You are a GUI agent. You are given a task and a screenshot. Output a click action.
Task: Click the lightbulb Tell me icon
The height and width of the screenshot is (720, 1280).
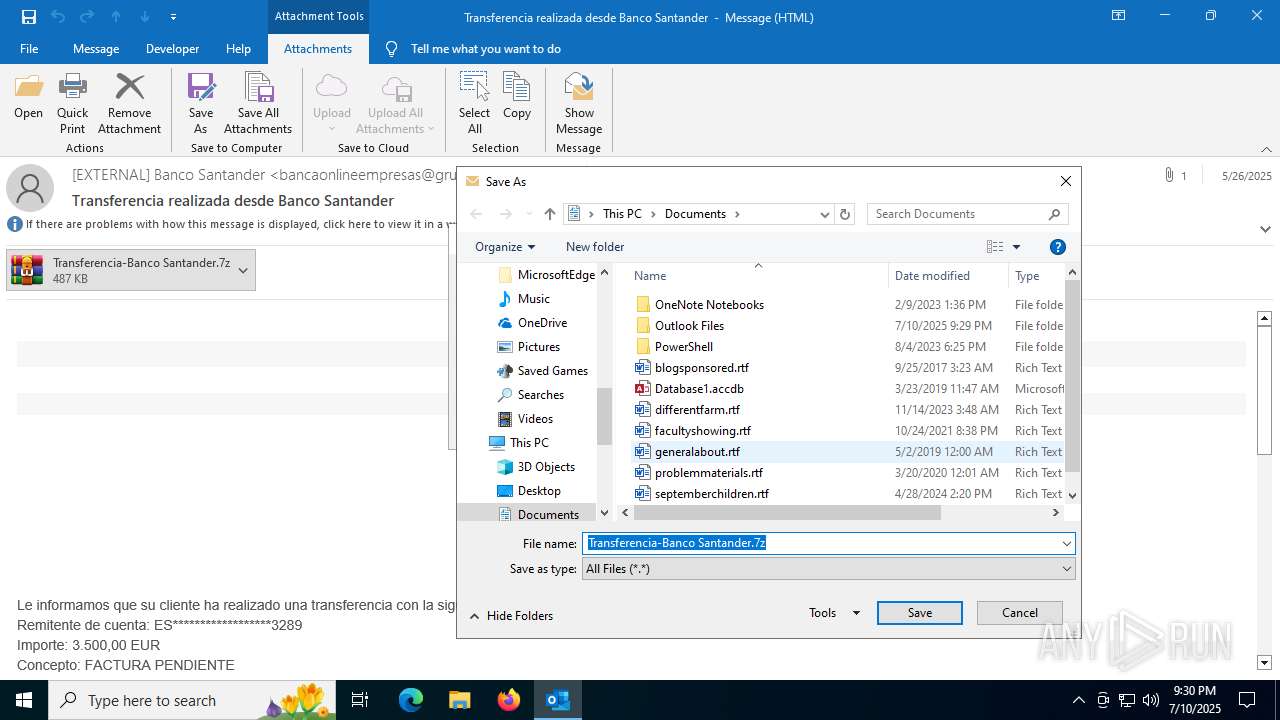(391, 48)
